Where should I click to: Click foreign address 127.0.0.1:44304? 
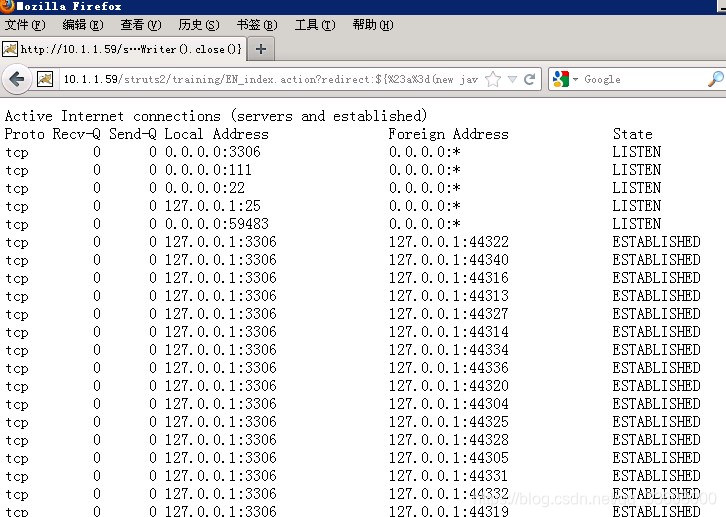[449, 404]
